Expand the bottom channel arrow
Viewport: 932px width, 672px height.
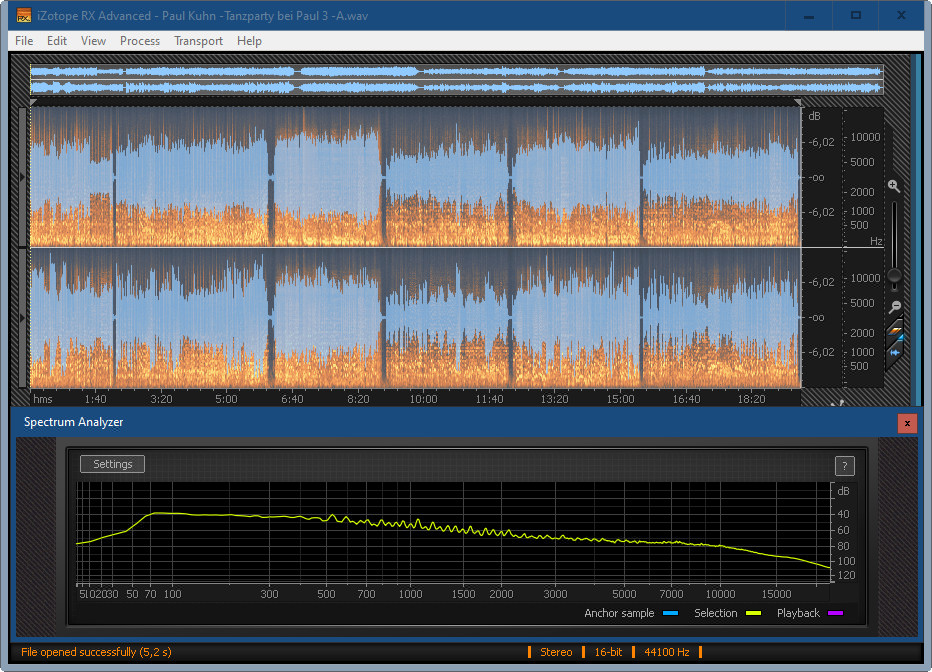[x=24, y=317]
